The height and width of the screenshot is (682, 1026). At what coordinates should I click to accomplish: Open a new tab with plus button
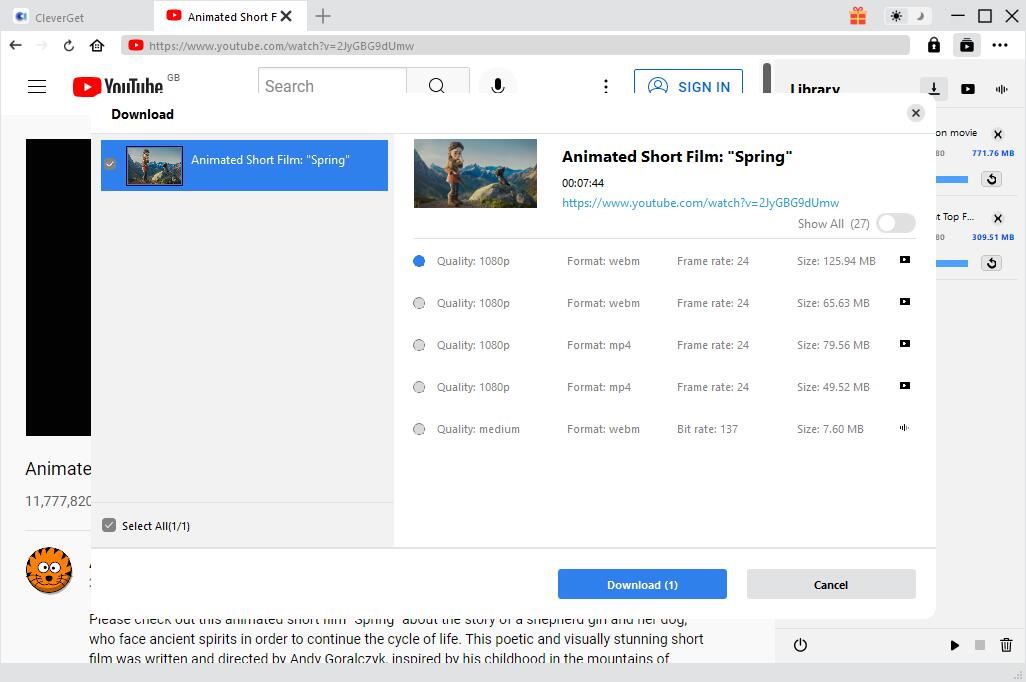[x=322, y=16]
